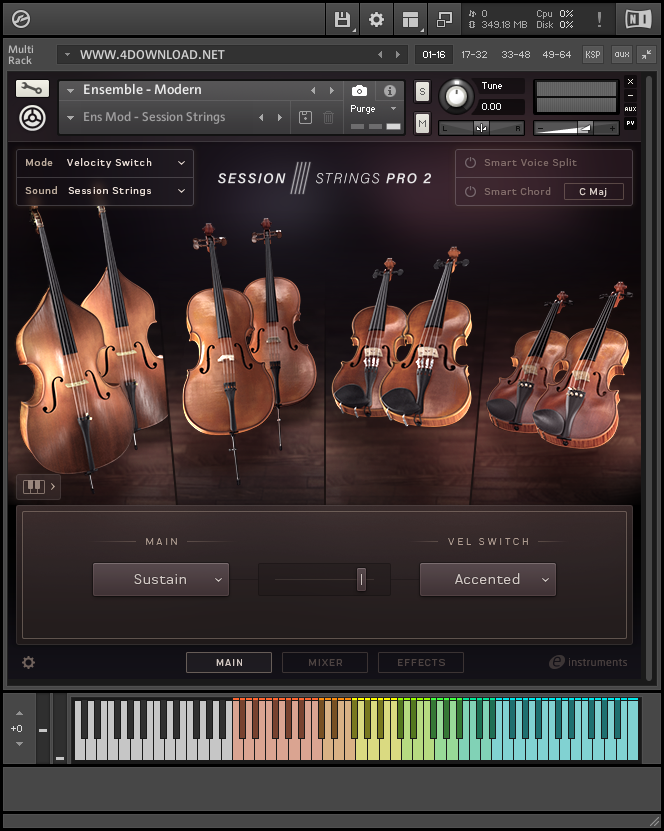Minimize the rack header with the collapse arrows icon
Viewport: 664px width, 831px height.
point(647,54)
